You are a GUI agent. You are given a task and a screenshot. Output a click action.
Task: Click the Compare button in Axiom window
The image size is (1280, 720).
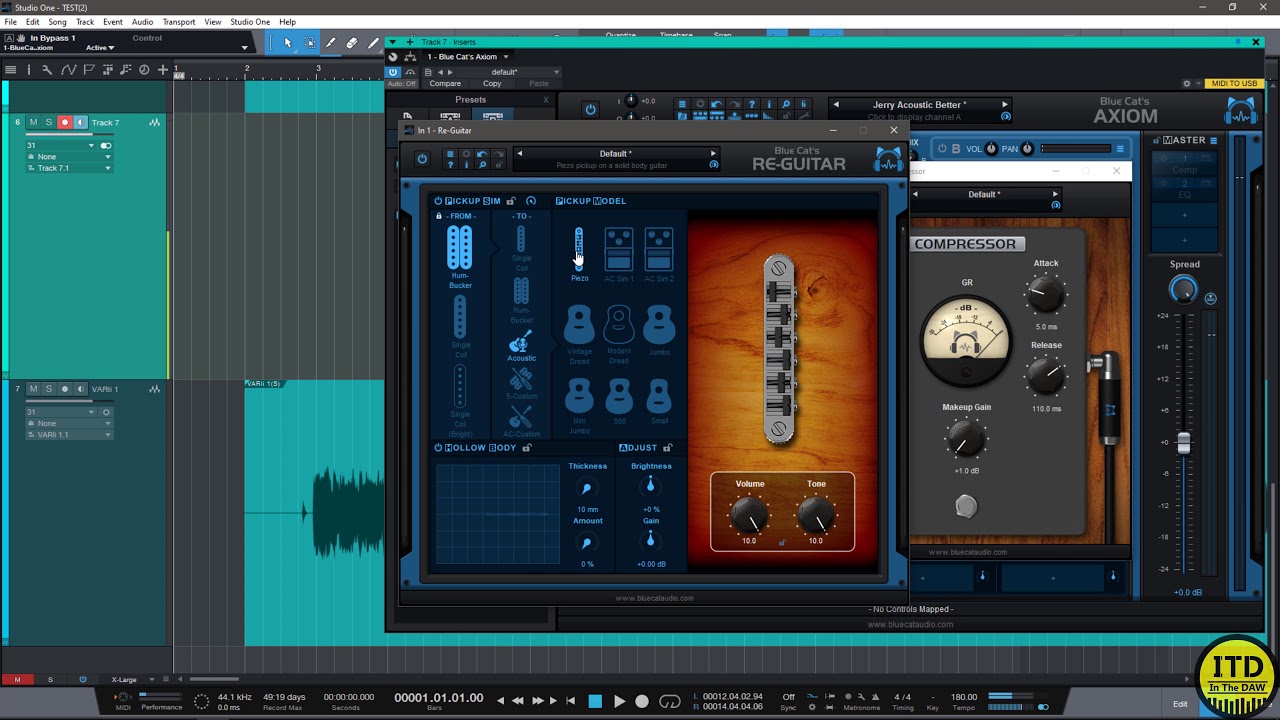445,84
